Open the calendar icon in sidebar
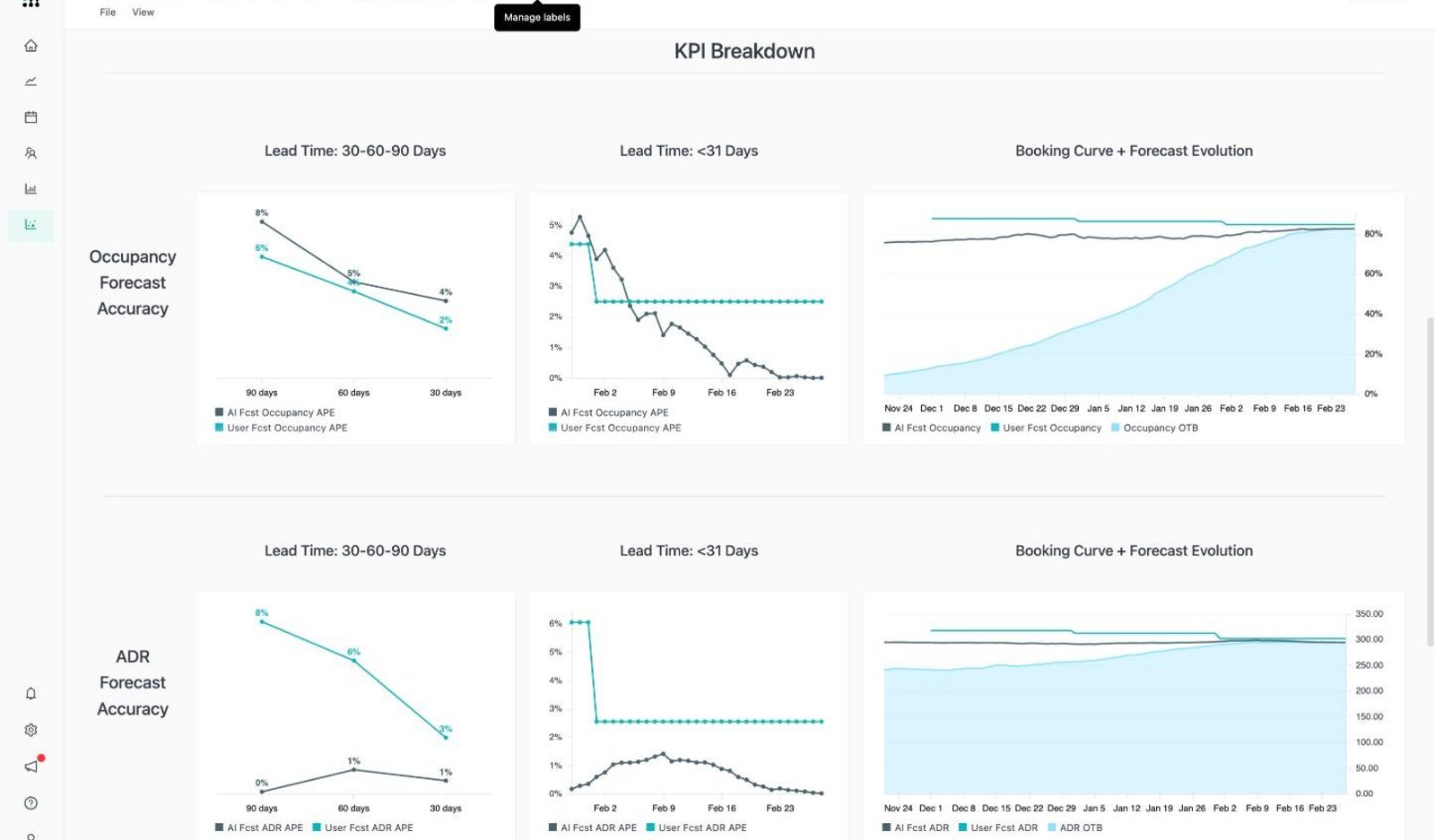Image resolution: width=1435 pixels, height=840 pixels. [x=30, y=117]
